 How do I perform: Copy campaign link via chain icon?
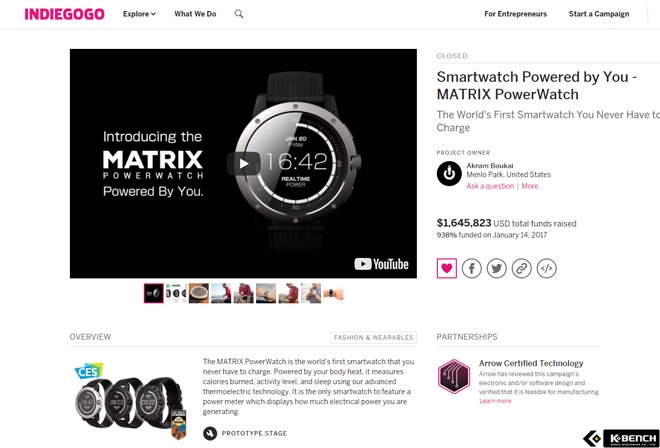(x=522, y=268)
